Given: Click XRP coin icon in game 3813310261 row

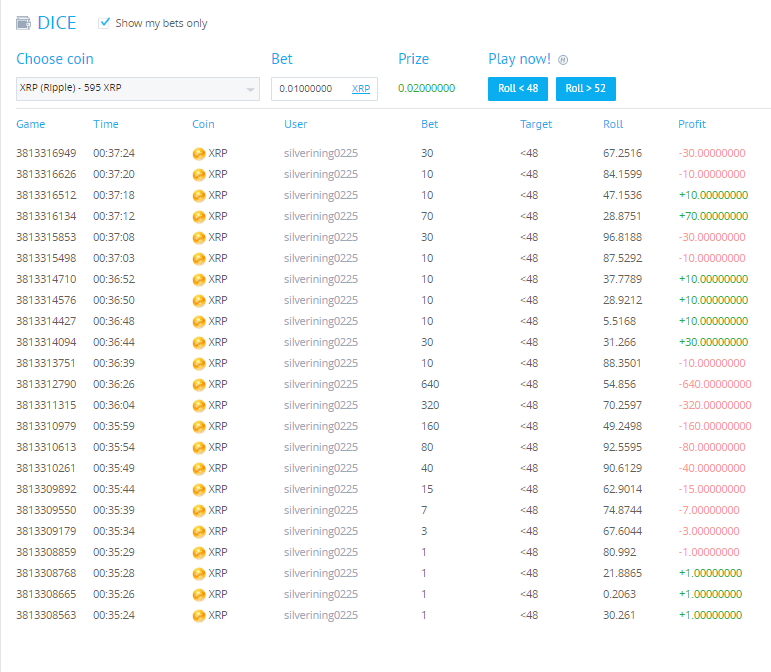Looking at the screenshot, I should pos(199,468).
